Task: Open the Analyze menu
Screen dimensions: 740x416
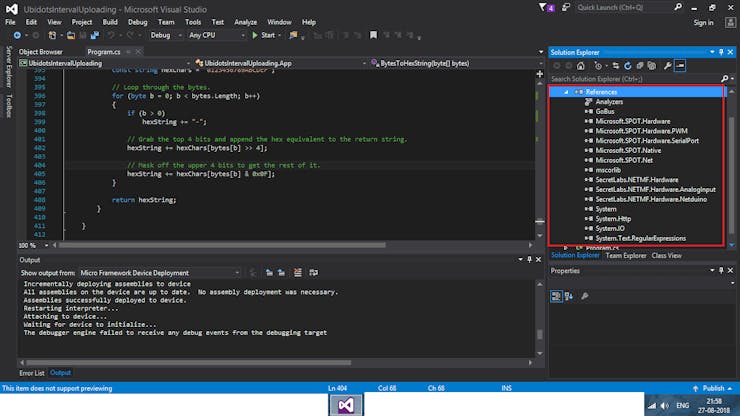Action: pos(245,22)
